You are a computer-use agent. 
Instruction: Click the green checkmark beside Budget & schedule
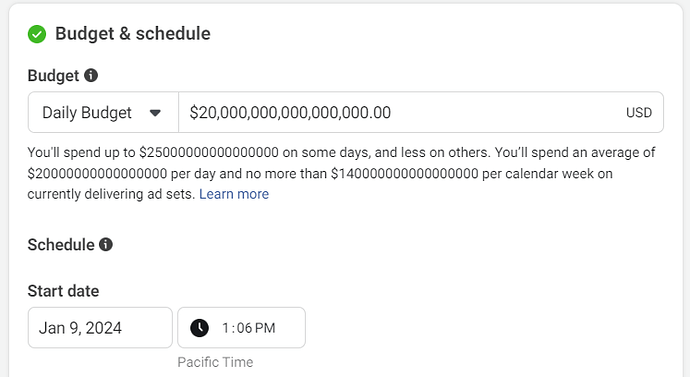point(37,34)
